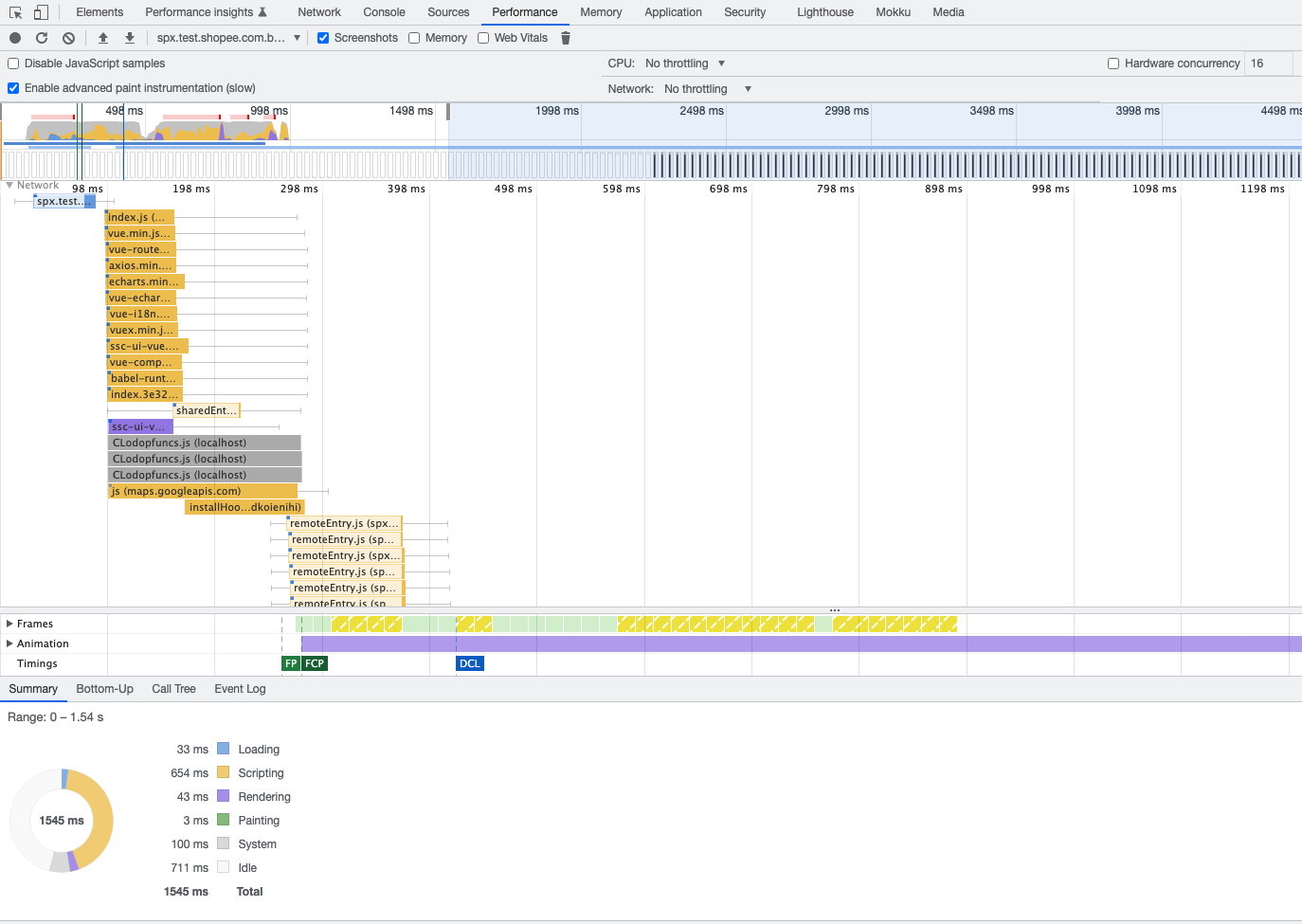Select the axios.min network request bar
This screenshot has height=924, width=1302.
click(x=140, y=265)
